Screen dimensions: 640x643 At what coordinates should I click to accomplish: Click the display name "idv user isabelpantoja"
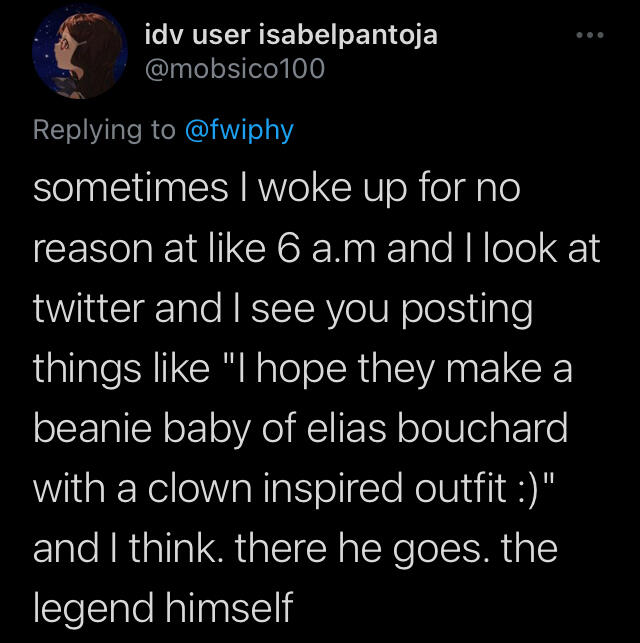(291, 36)
